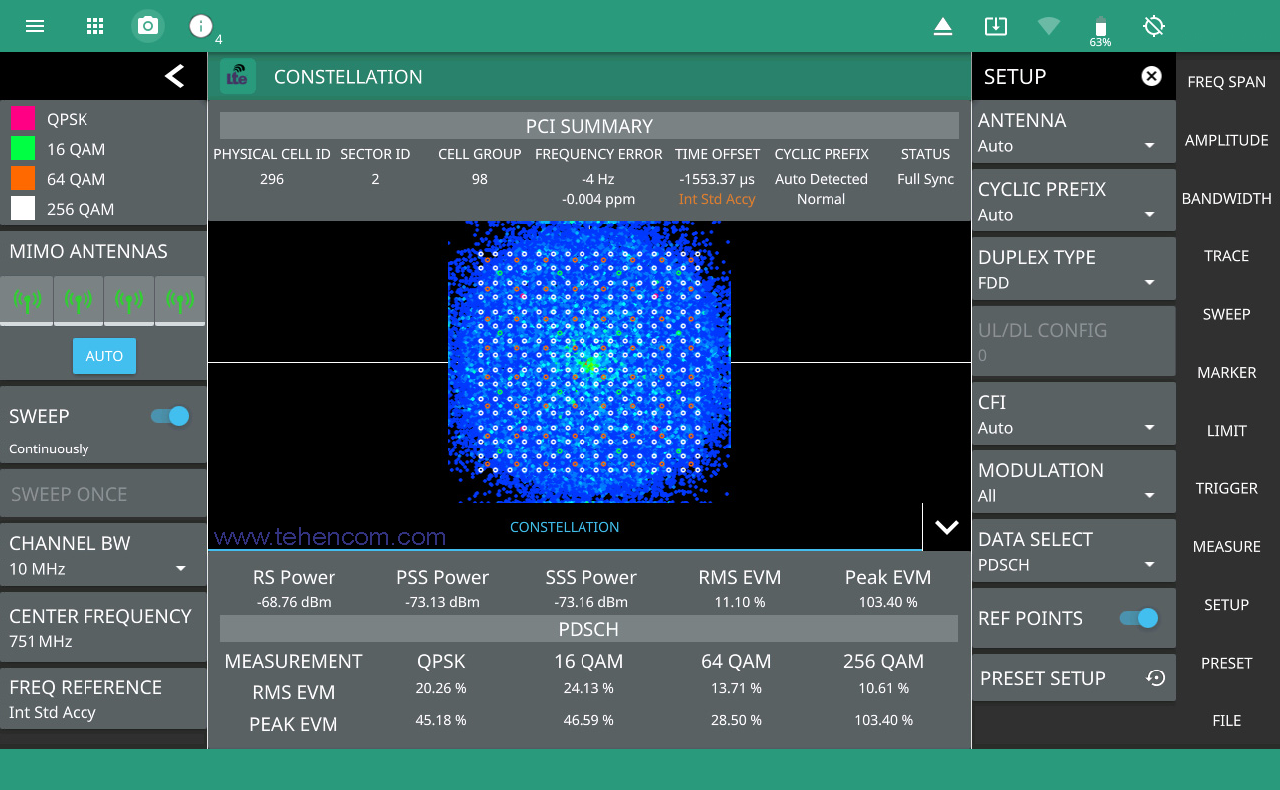This screenshot has height=790, width=1280.
Task: Take a screenshot with camera icon
Action: point(148,26)
